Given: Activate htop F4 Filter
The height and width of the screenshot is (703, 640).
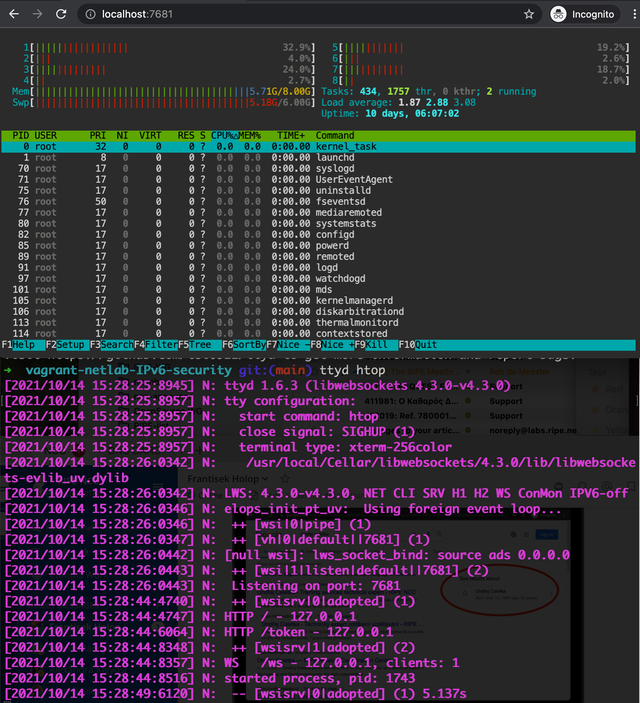Looking at the screenshot, I should pyautogui.click(x=156, y=345).
